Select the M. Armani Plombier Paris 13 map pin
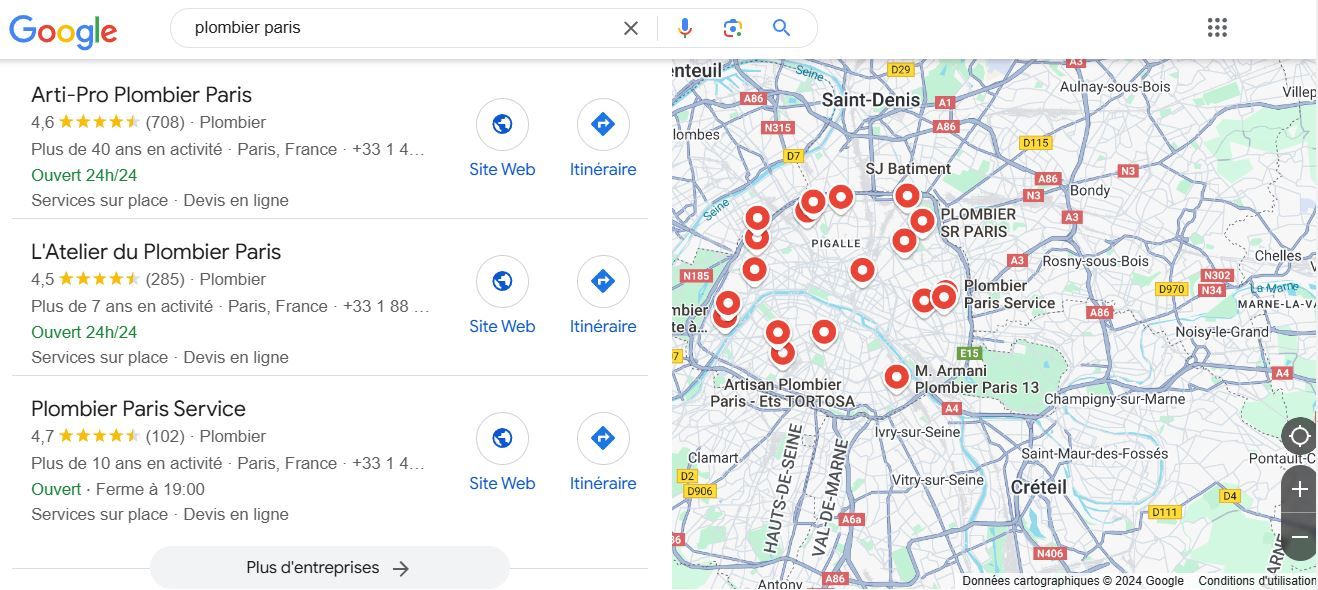Screen dimensions: 1318x590 pyautogui.click(x=896, y=377)
